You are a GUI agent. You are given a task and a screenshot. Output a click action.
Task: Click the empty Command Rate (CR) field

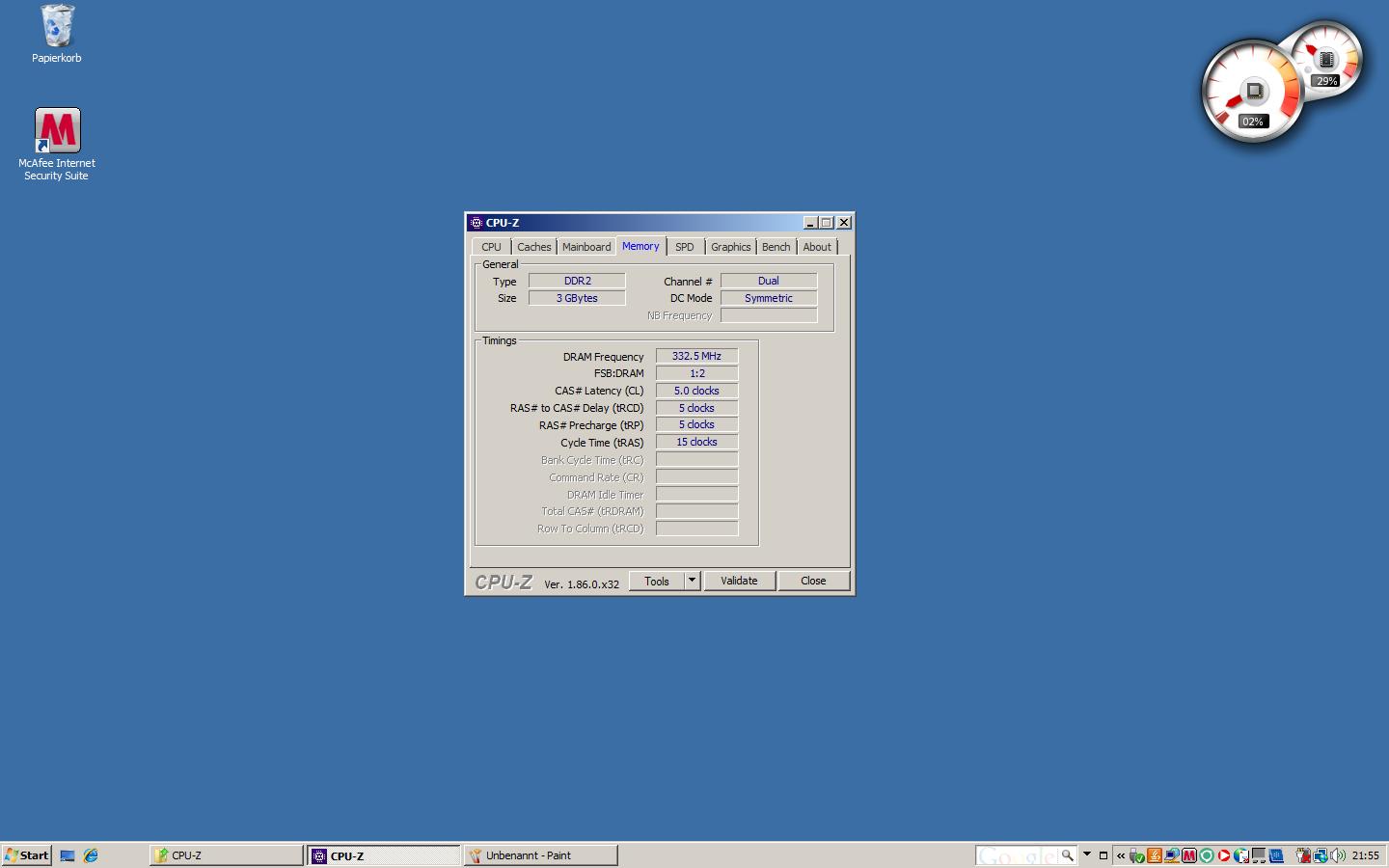696,476
